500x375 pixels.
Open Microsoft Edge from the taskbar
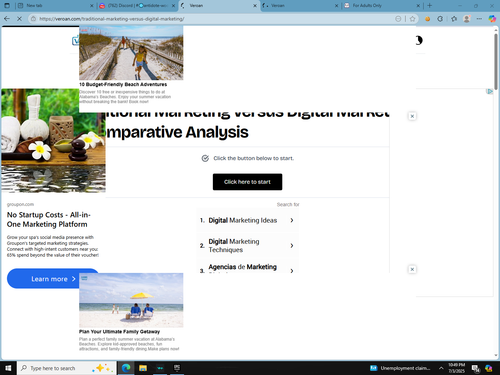[x=126, y=368]
